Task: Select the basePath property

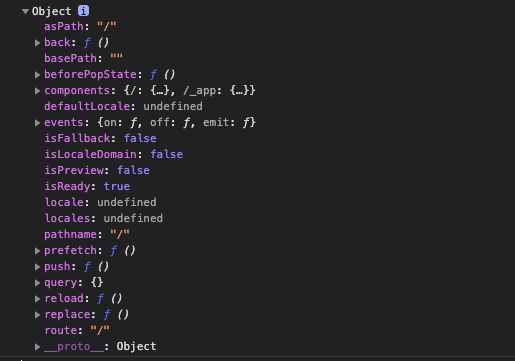Action: [x=70, y=58]
